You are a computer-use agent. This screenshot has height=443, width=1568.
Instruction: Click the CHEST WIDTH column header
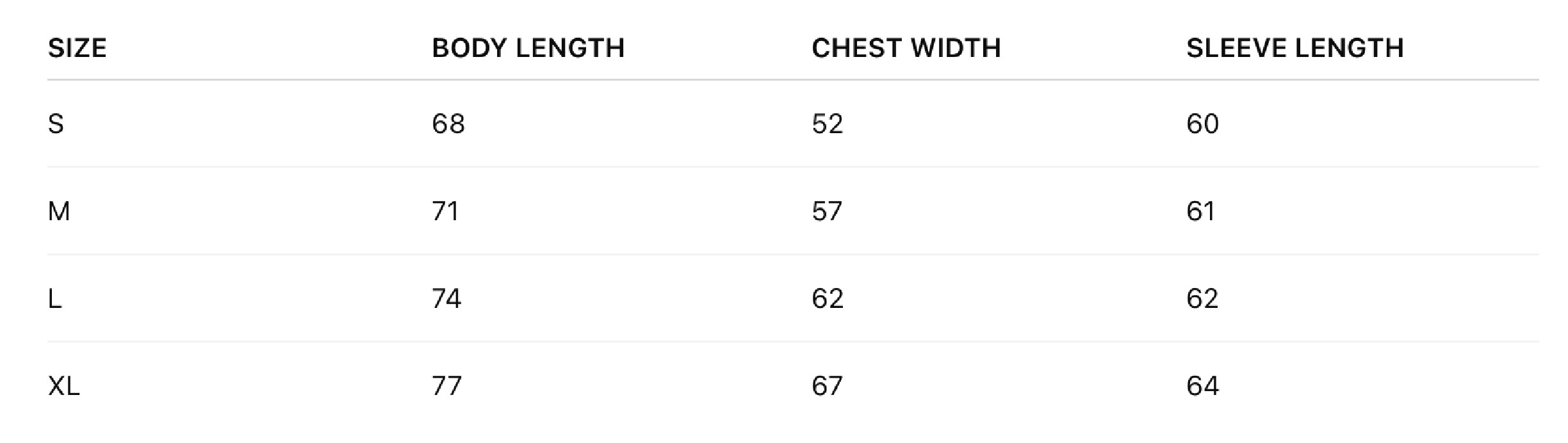pos(906,48)
